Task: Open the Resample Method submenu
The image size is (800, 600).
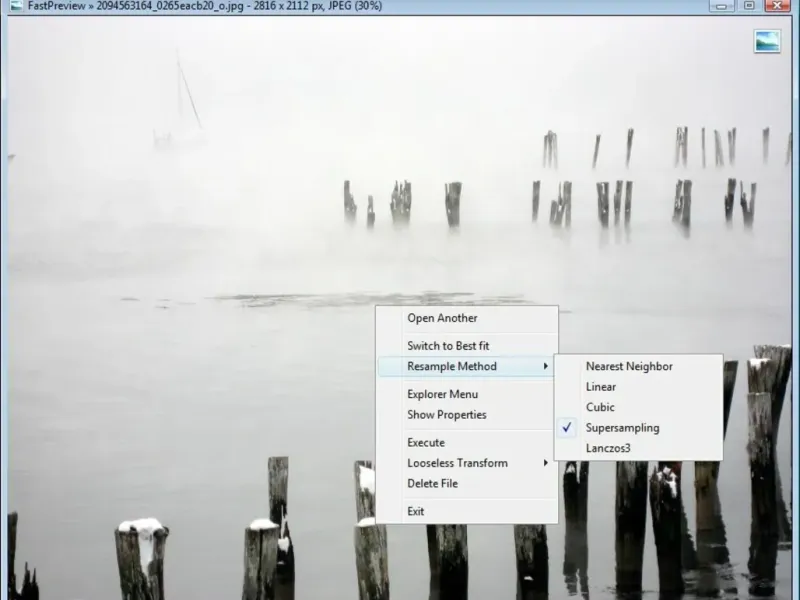Action: click(467, 366)
